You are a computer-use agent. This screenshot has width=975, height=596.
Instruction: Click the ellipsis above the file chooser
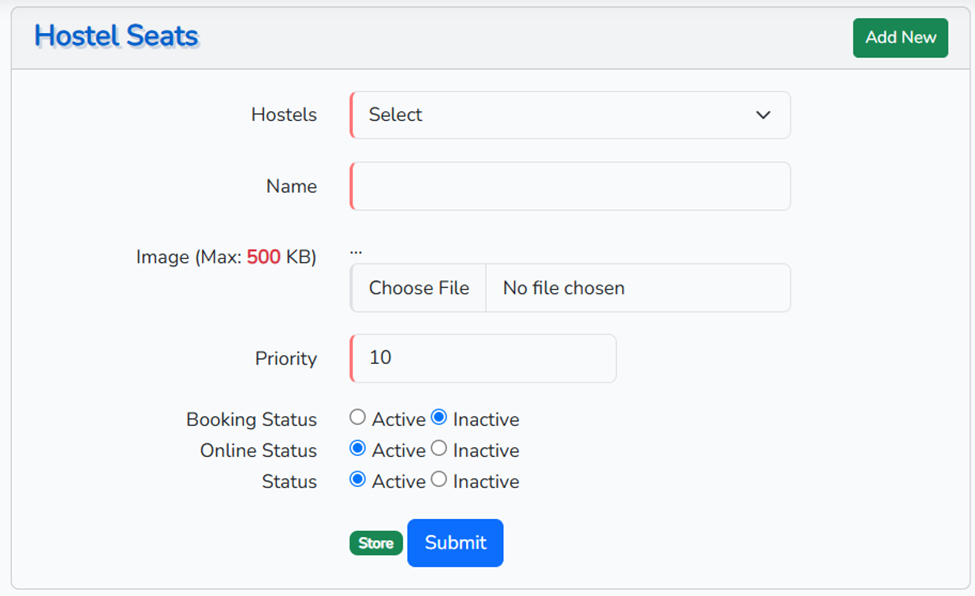(356, 251)
